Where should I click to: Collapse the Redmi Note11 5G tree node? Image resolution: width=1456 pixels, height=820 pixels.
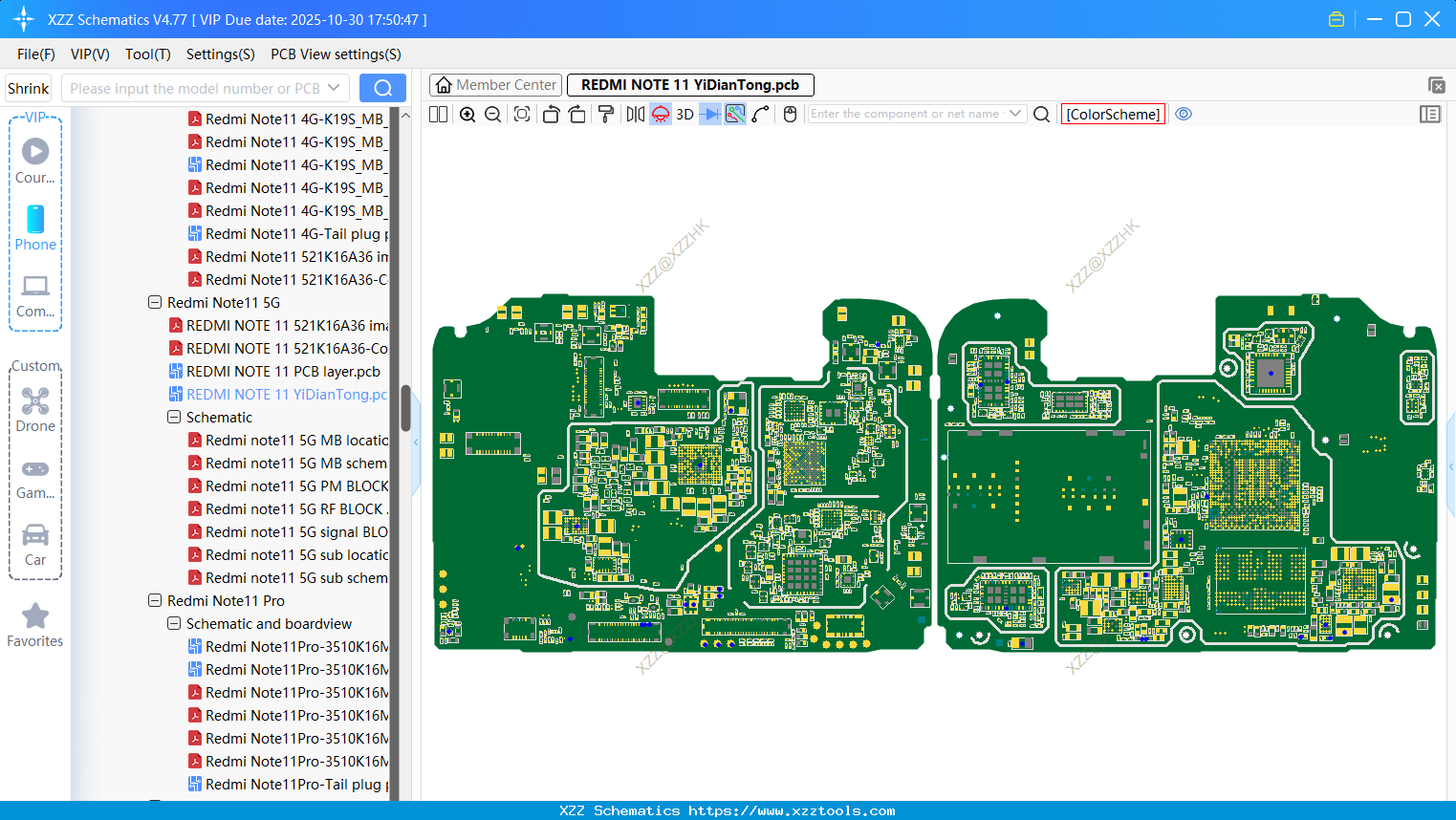click(x=155, y=303)
